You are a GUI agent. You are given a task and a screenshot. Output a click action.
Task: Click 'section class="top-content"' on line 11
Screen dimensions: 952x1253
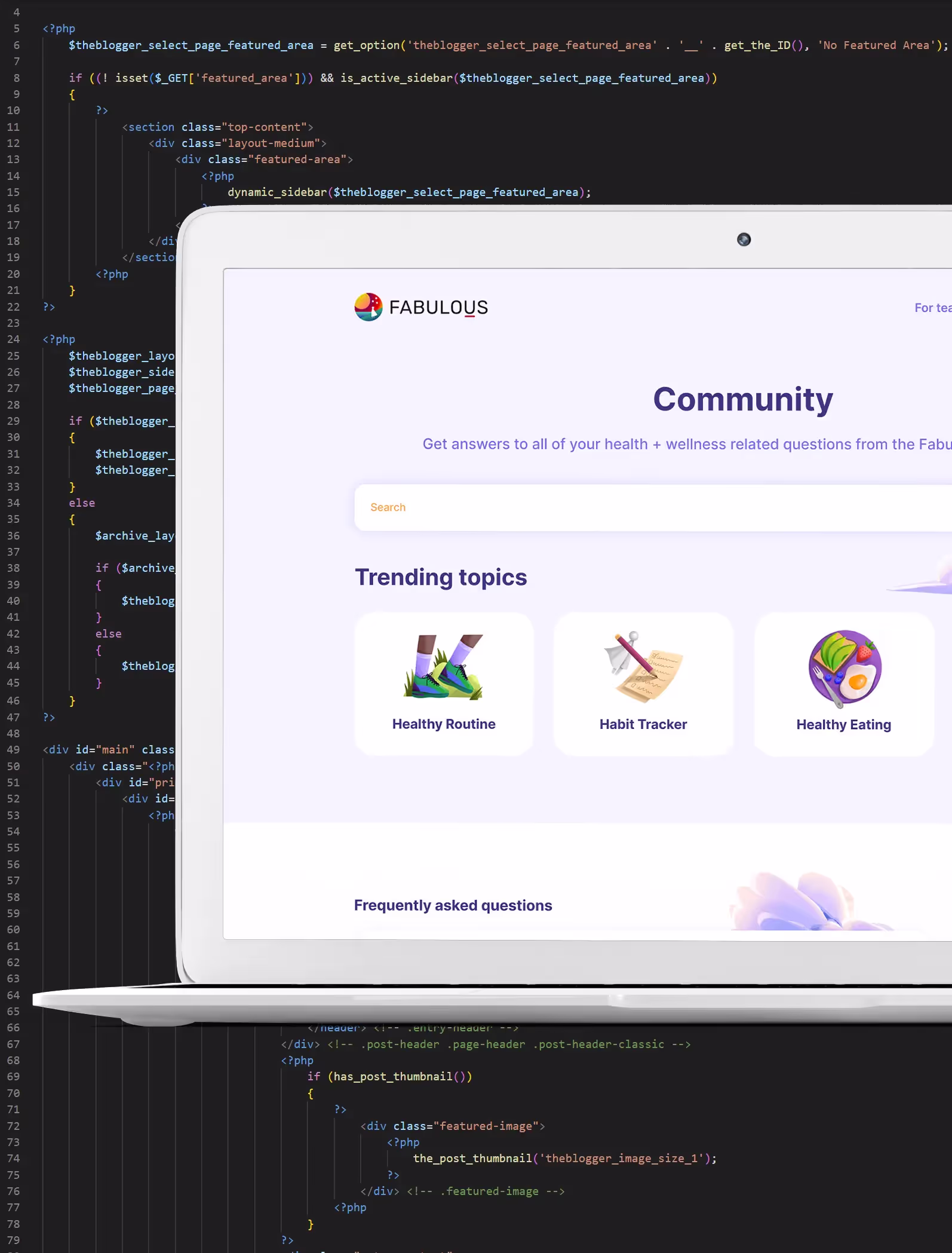[218, 127]
